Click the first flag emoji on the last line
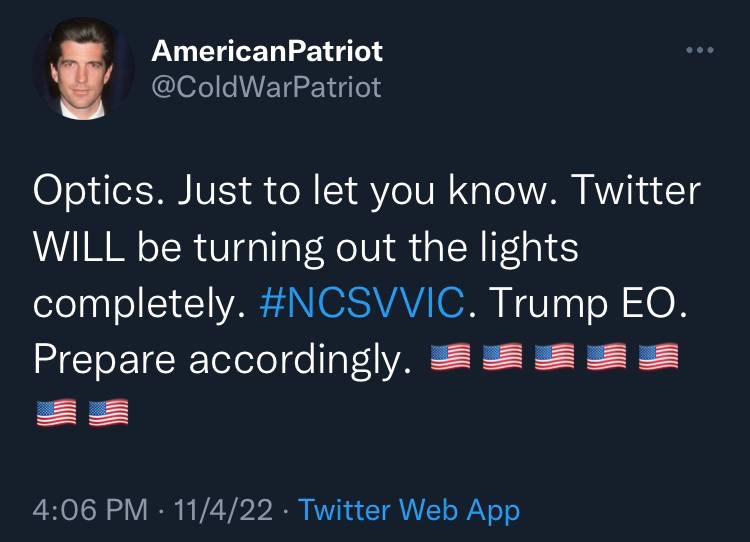 tap(56, 412)
